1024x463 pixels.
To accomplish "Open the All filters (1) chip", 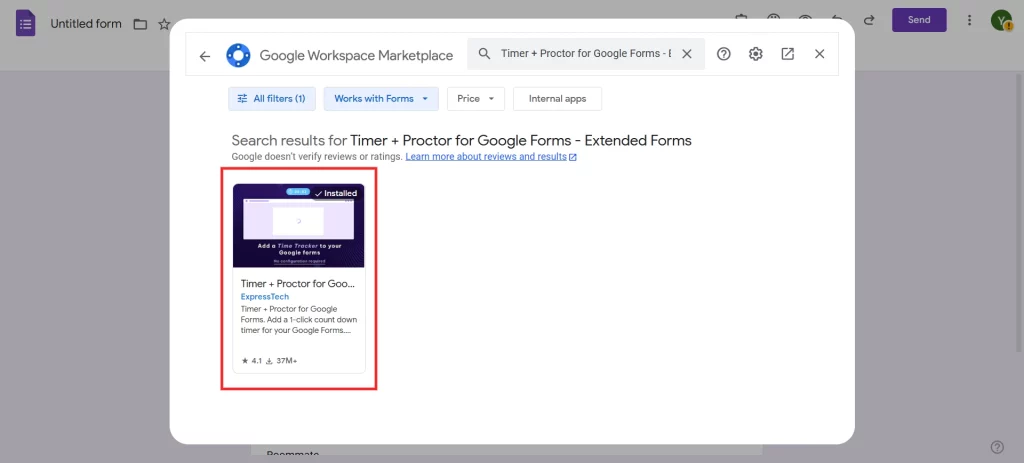I will (x=272, y=98).
